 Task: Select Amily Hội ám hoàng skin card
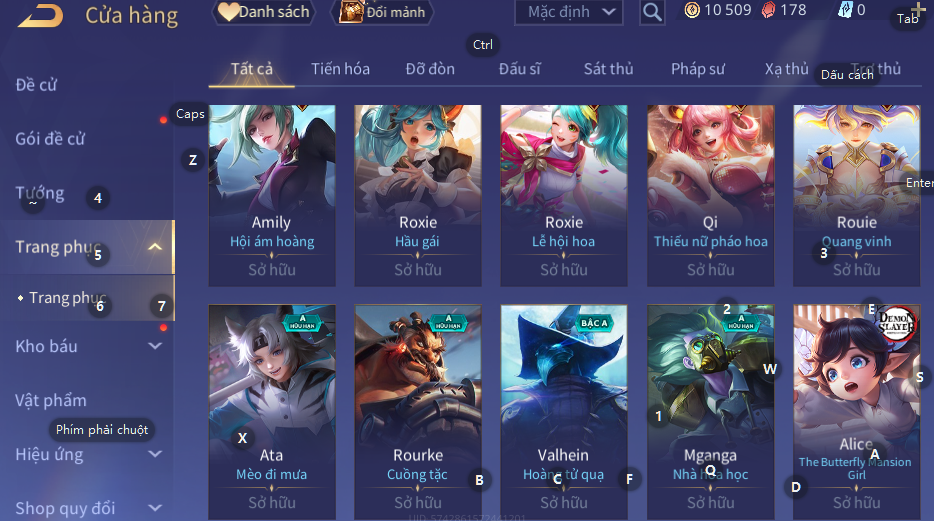click(x=272, y=195)
